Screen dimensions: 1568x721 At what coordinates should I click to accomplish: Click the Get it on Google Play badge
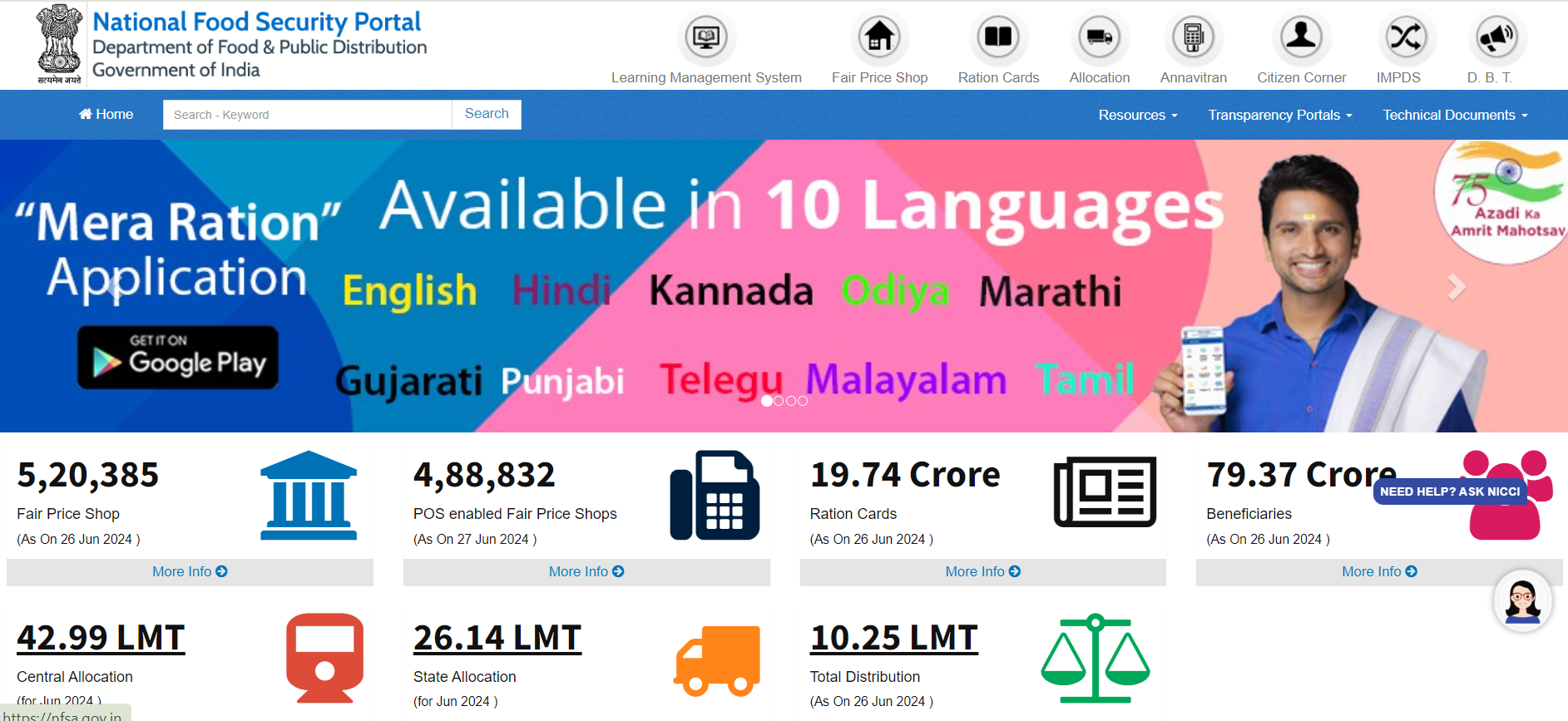(x=178, y=358)
